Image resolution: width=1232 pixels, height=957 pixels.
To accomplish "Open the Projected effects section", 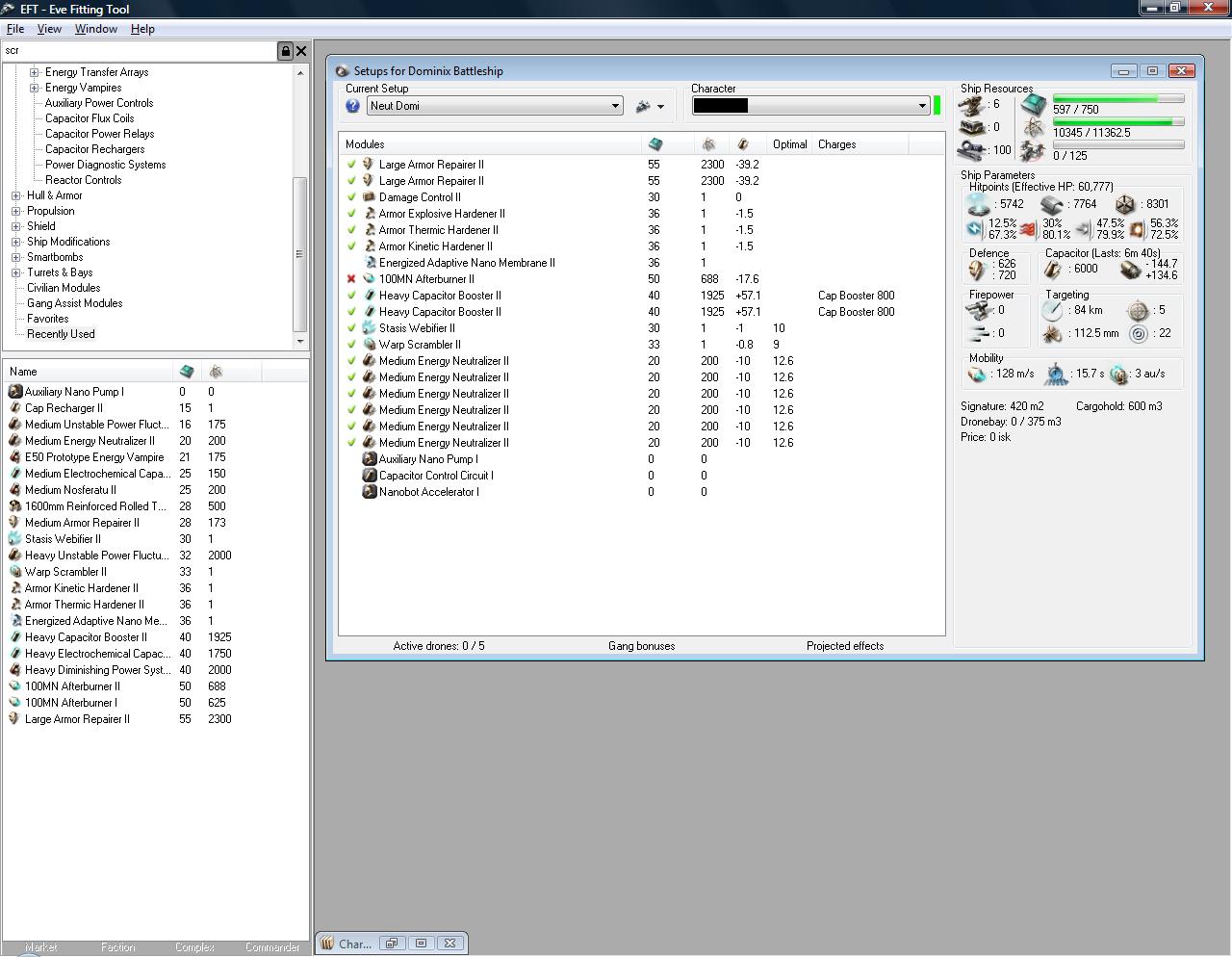I will tap(845, 646).
